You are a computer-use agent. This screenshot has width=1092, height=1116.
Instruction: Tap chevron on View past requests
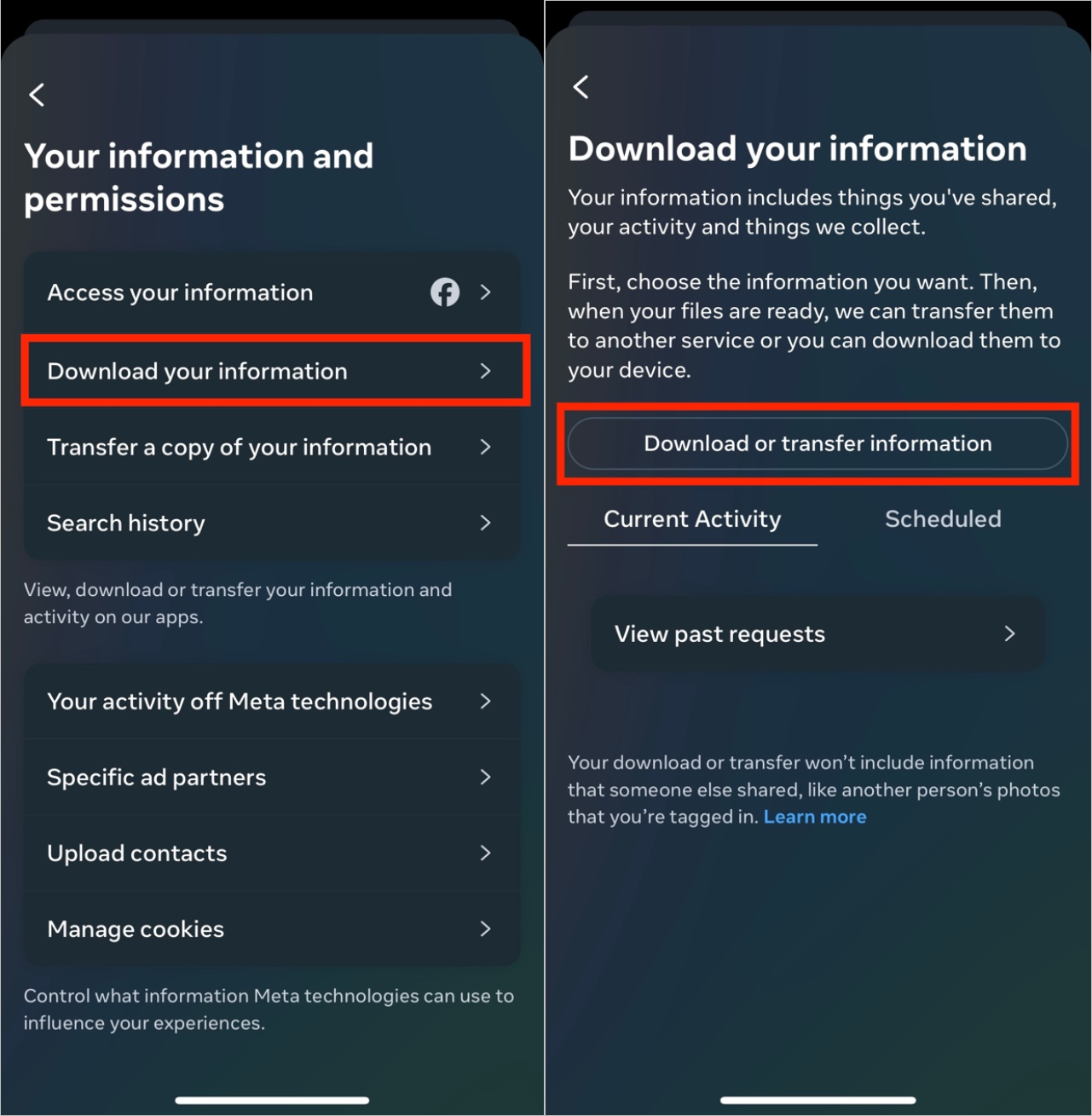[1010, 633]
